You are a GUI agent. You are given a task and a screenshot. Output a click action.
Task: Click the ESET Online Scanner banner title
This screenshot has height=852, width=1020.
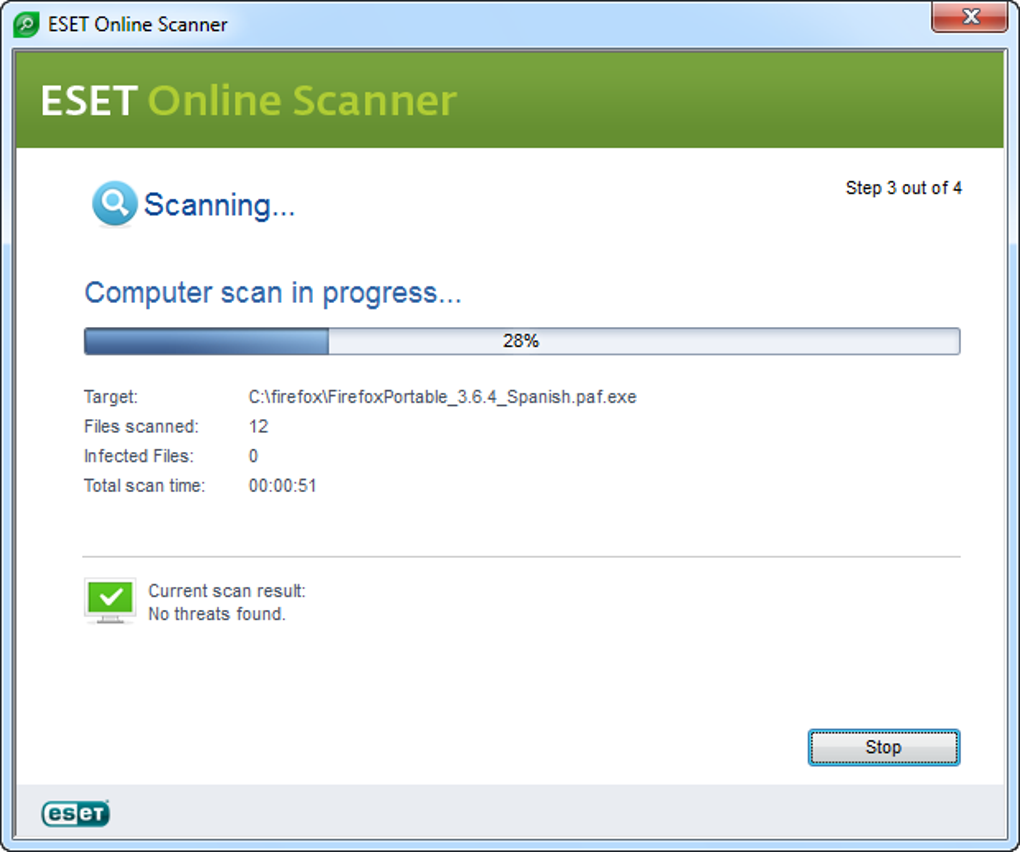248,101
